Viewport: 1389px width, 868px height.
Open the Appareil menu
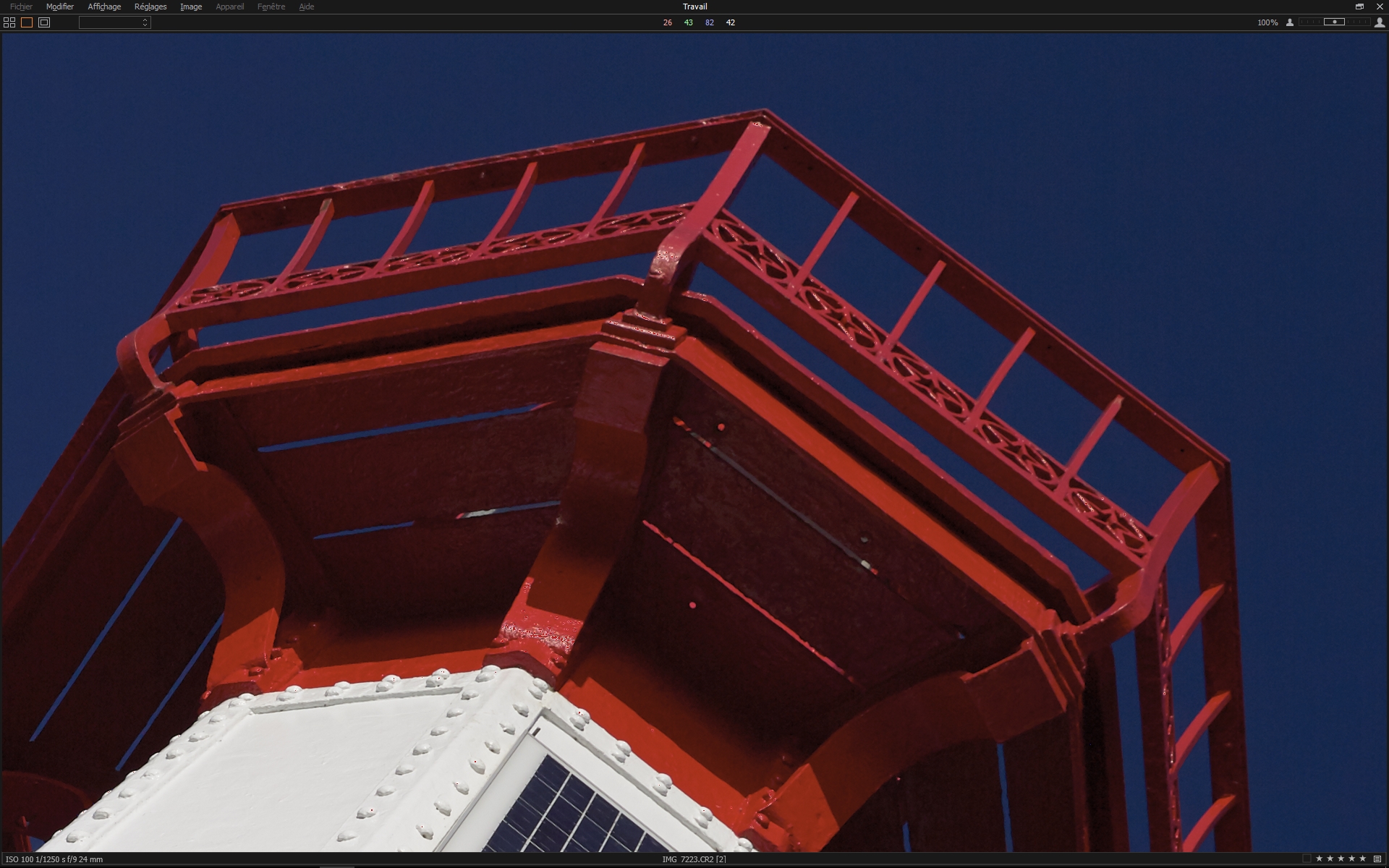coord(229,7)
